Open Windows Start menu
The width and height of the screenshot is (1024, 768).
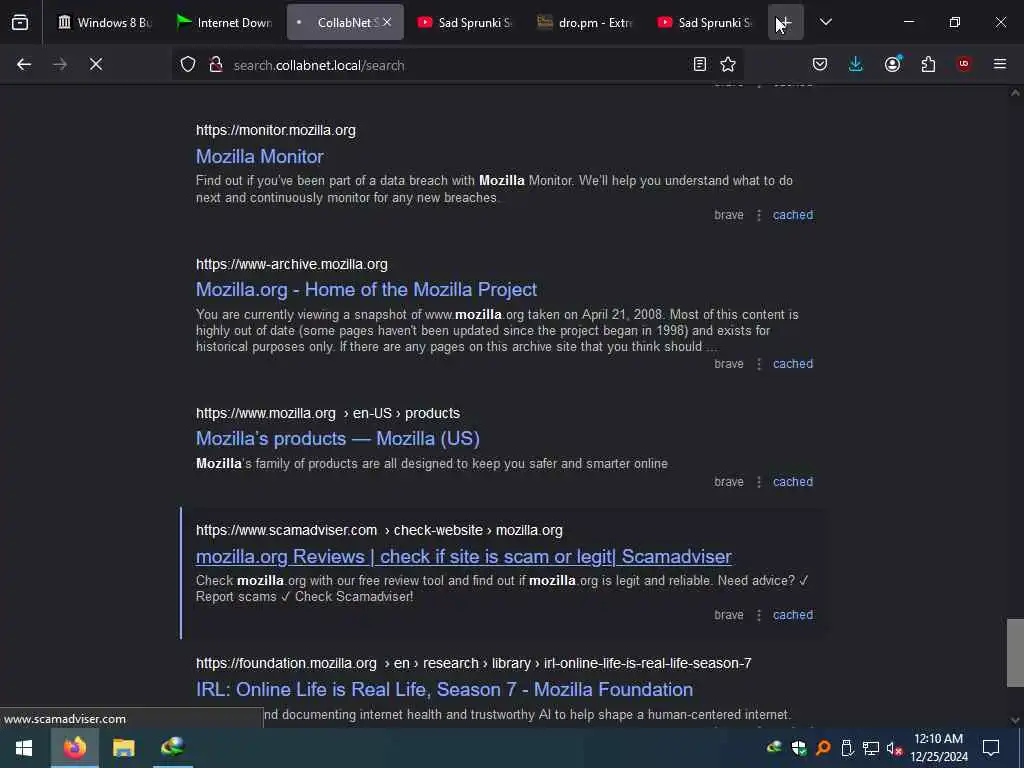24,748
